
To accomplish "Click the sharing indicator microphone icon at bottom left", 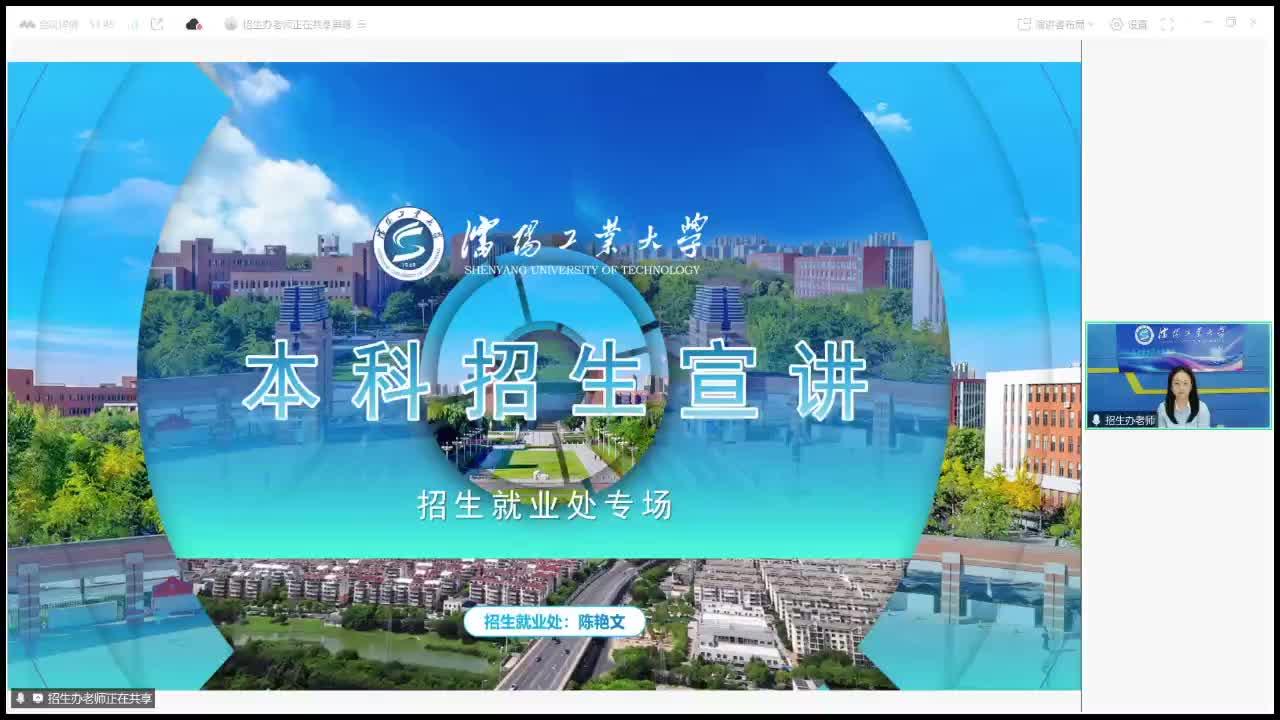I will 20,698.
